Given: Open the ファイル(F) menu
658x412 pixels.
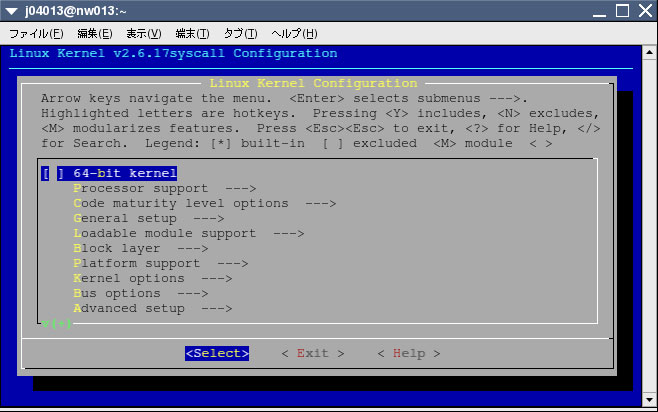Looking at the screenshot, I should point(36,34).
